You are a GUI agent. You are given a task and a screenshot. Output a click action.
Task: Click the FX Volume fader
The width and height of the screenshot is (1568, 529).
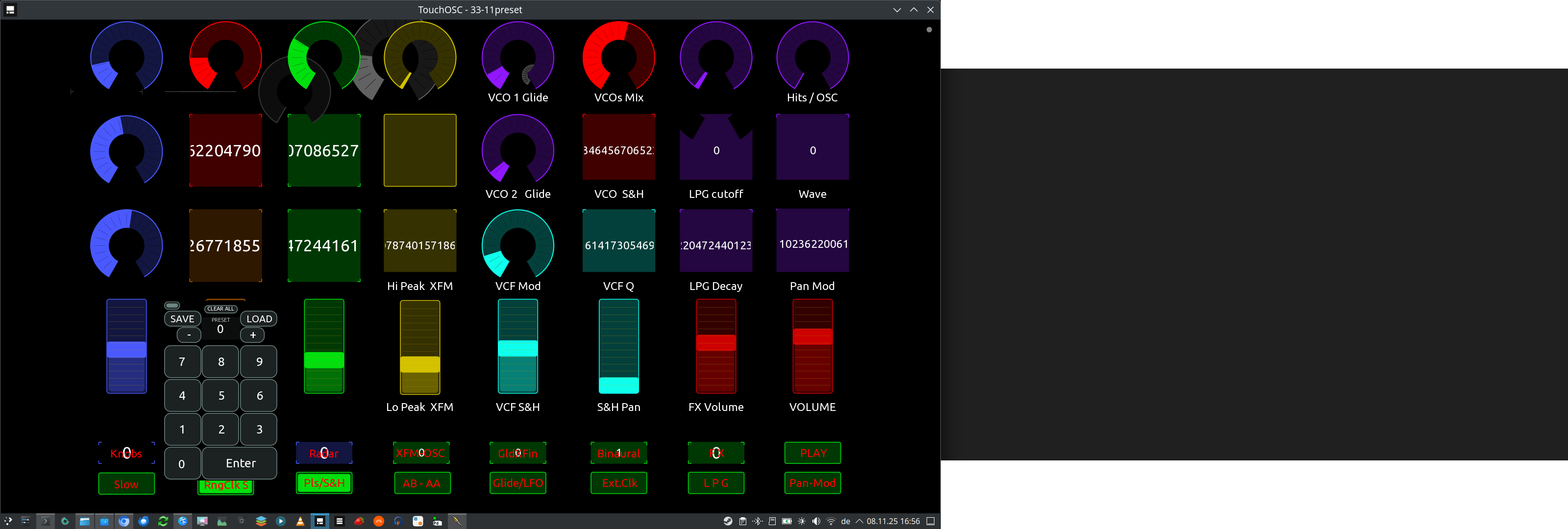pos(716,346)
